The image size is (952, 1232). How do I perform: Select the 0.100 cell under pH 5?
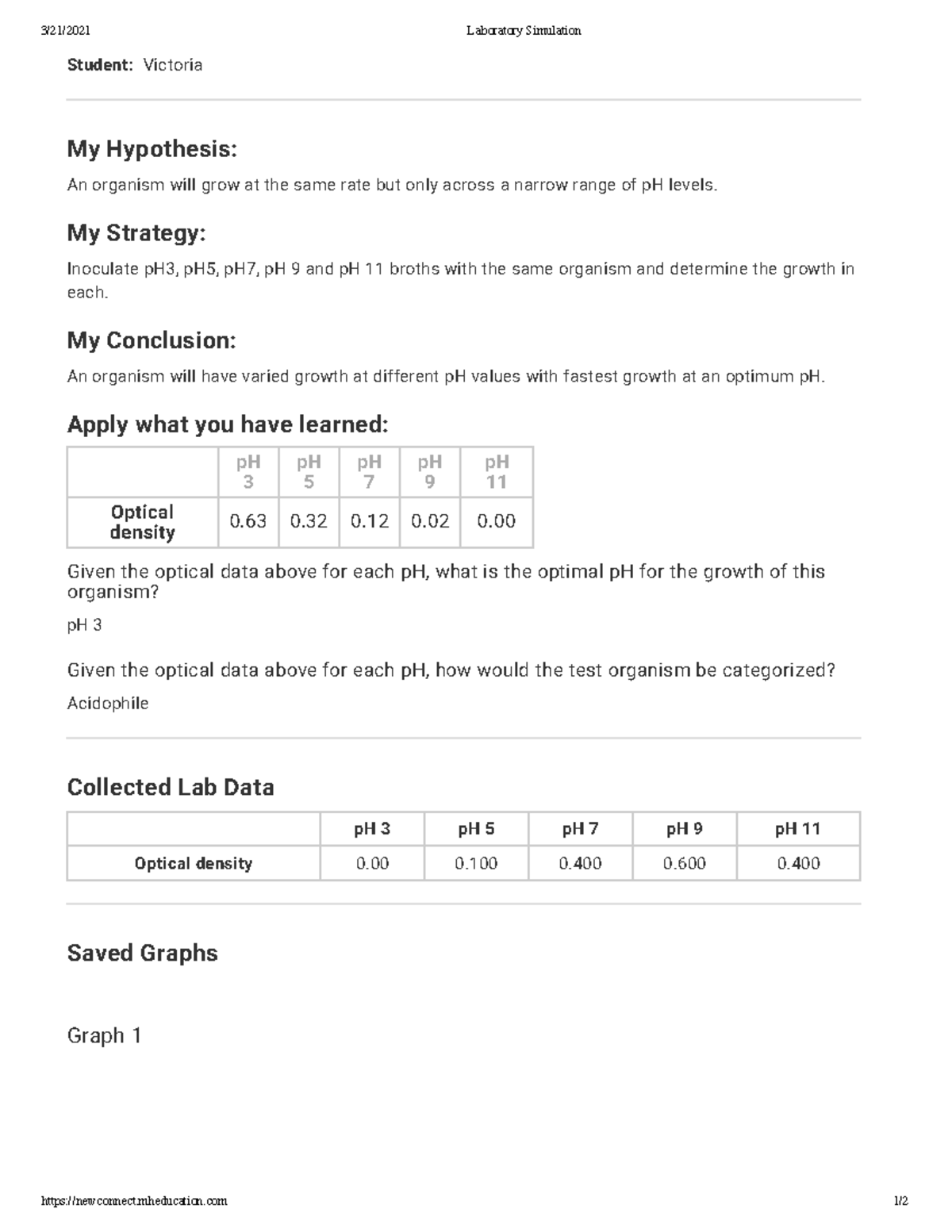coord(476,863)
